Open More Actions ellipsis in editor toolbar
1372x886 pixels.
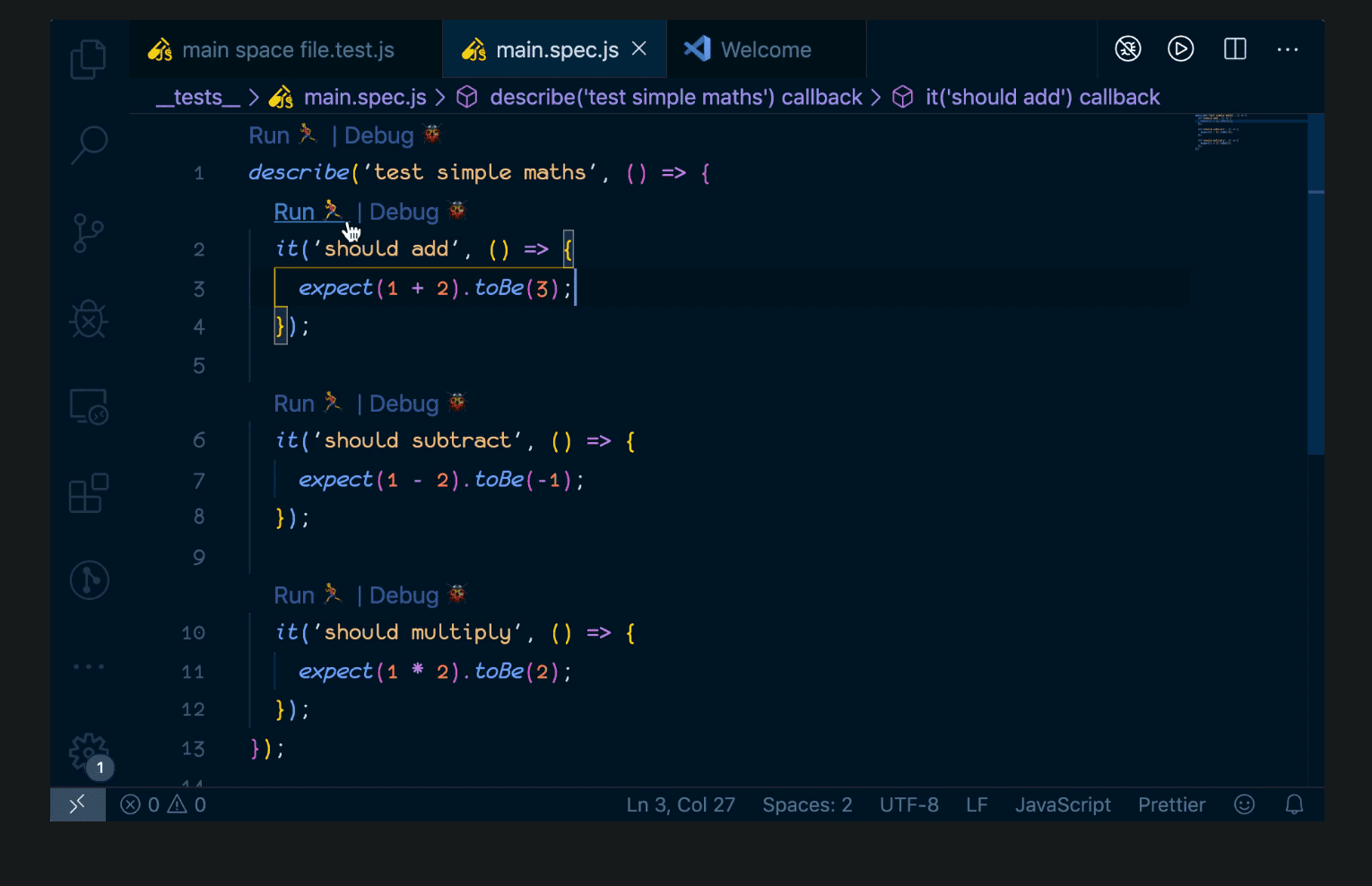[x=1287, y=49]
